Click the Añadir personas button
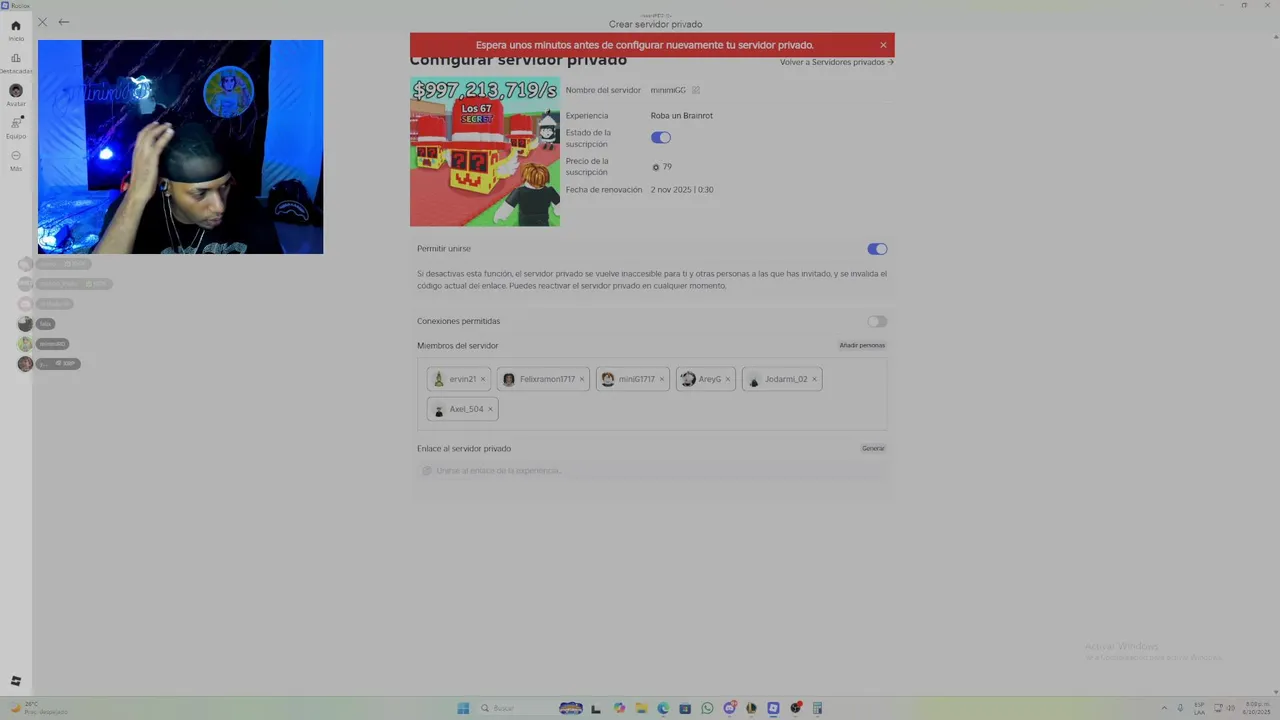The image size is (1280, 720). click(x=862, y=345)
